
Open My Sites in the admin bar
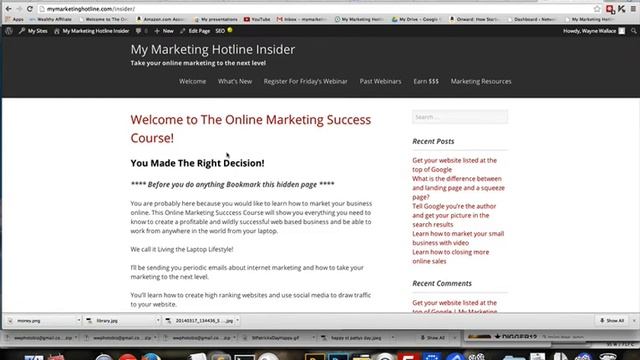(33, 31)
